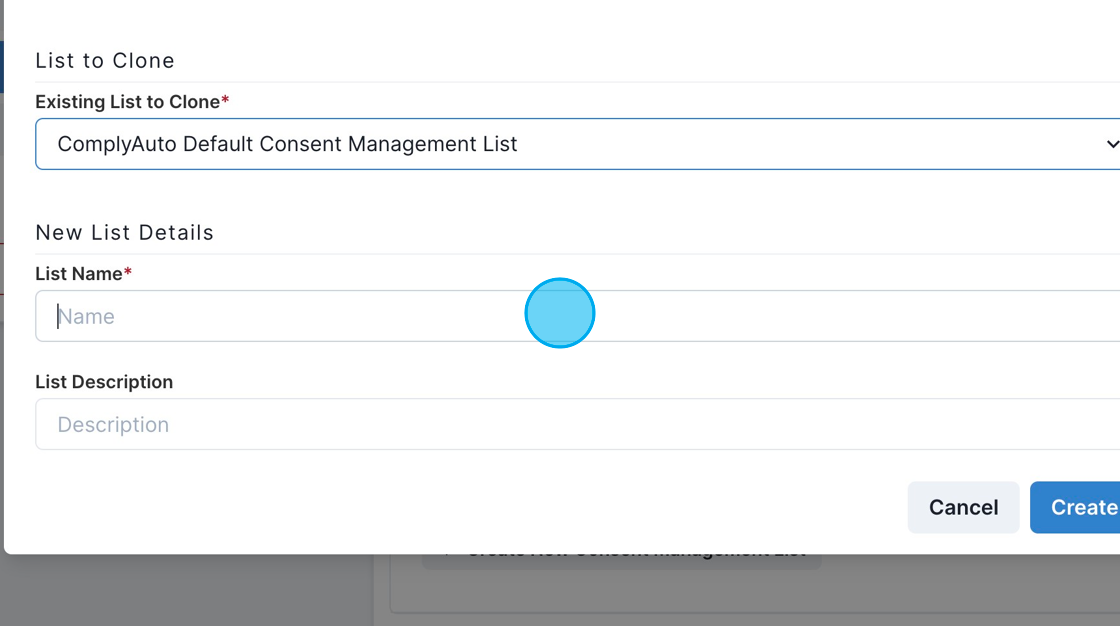Open the Existing List to Clone dropdown
The image size is (1120, 626).
point(578,144)
